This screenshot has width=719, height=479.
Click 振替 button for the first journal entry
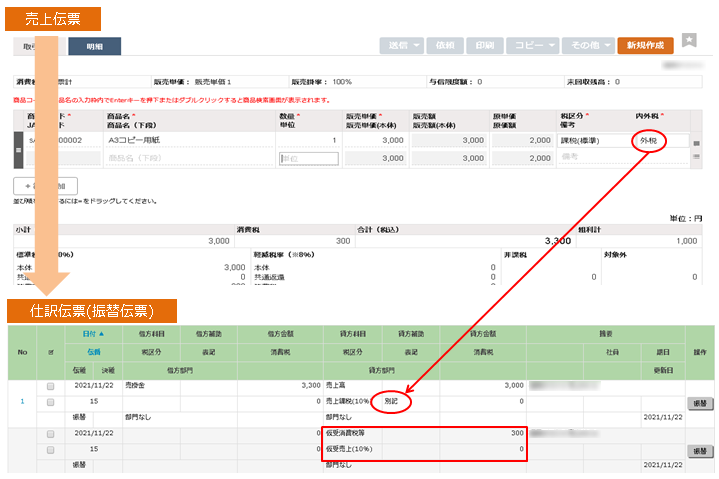tap(701, 402)
